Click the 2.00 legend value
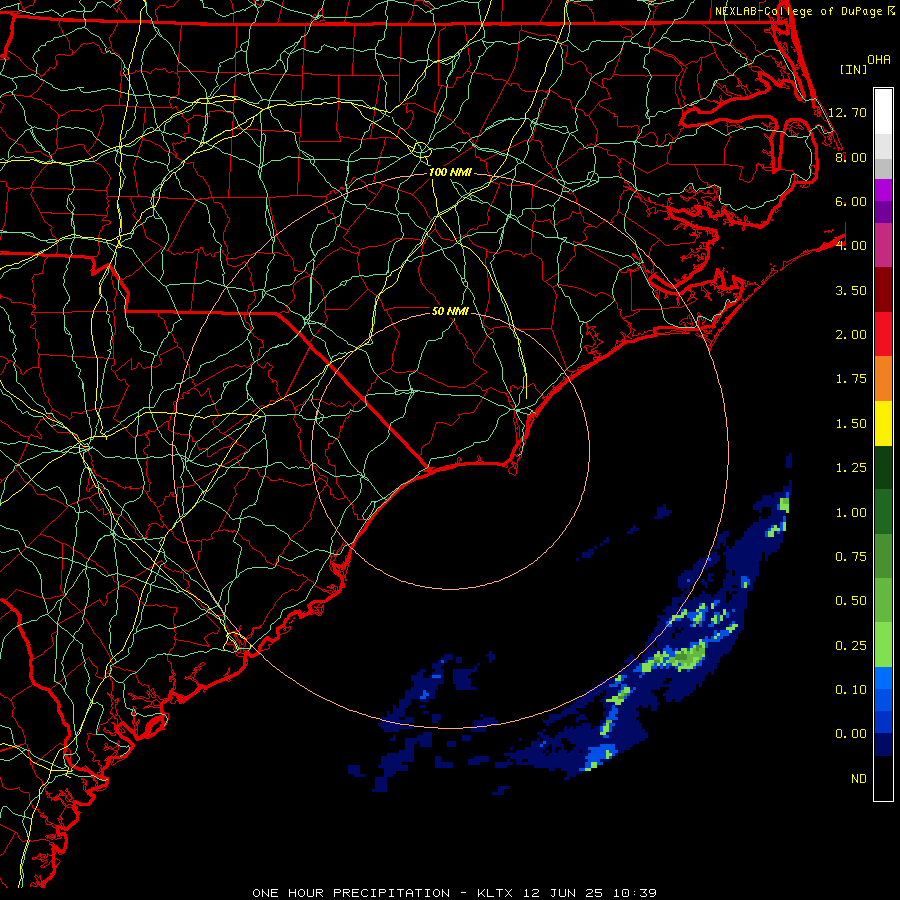This screenshot has height=900, width=900. point(851,335)
